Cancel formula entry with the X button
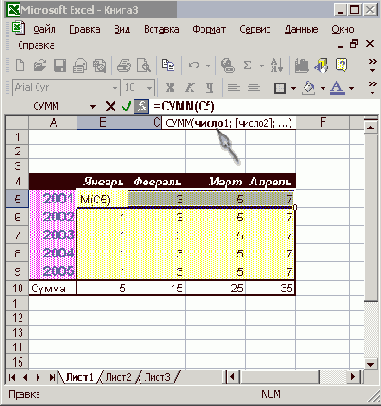Image resolution: width=381 pixels, height=406 pixels. pos(110,107)
